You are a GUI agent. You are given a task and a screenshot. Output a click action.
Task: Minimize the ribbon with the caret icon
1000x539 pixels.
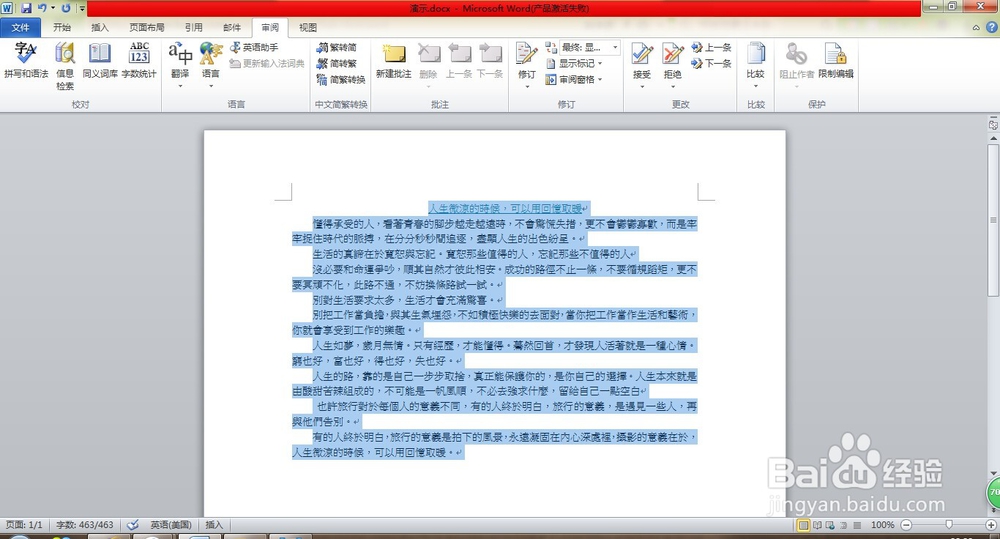(x=976, y=27)
